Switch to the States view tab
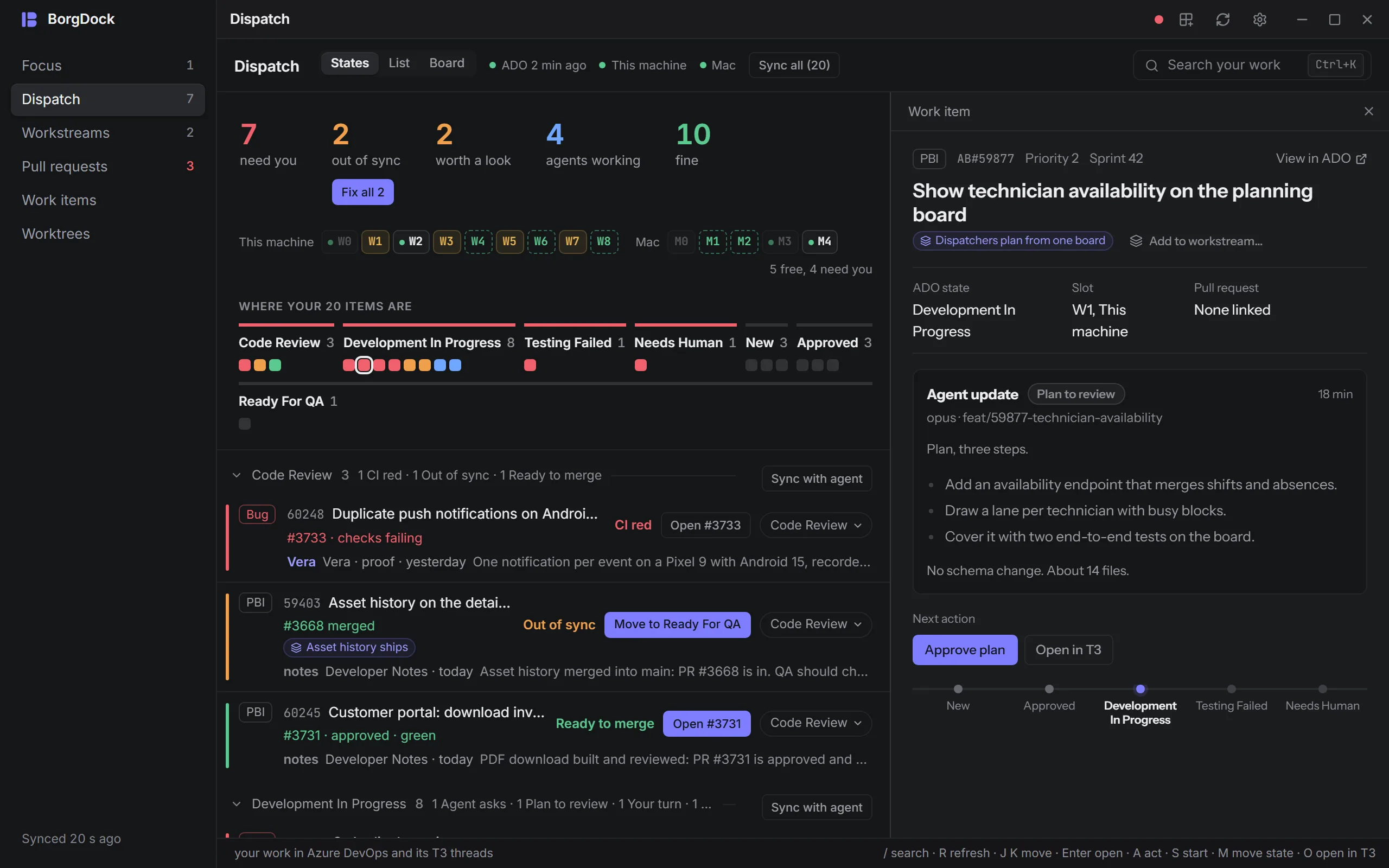Viewport: 1389px width, 868px height. [349, 63]
